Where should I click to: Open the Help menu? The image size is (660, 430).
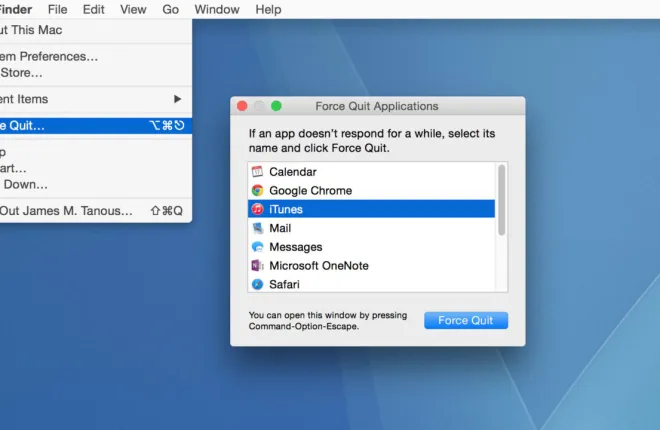pos(268,9)
